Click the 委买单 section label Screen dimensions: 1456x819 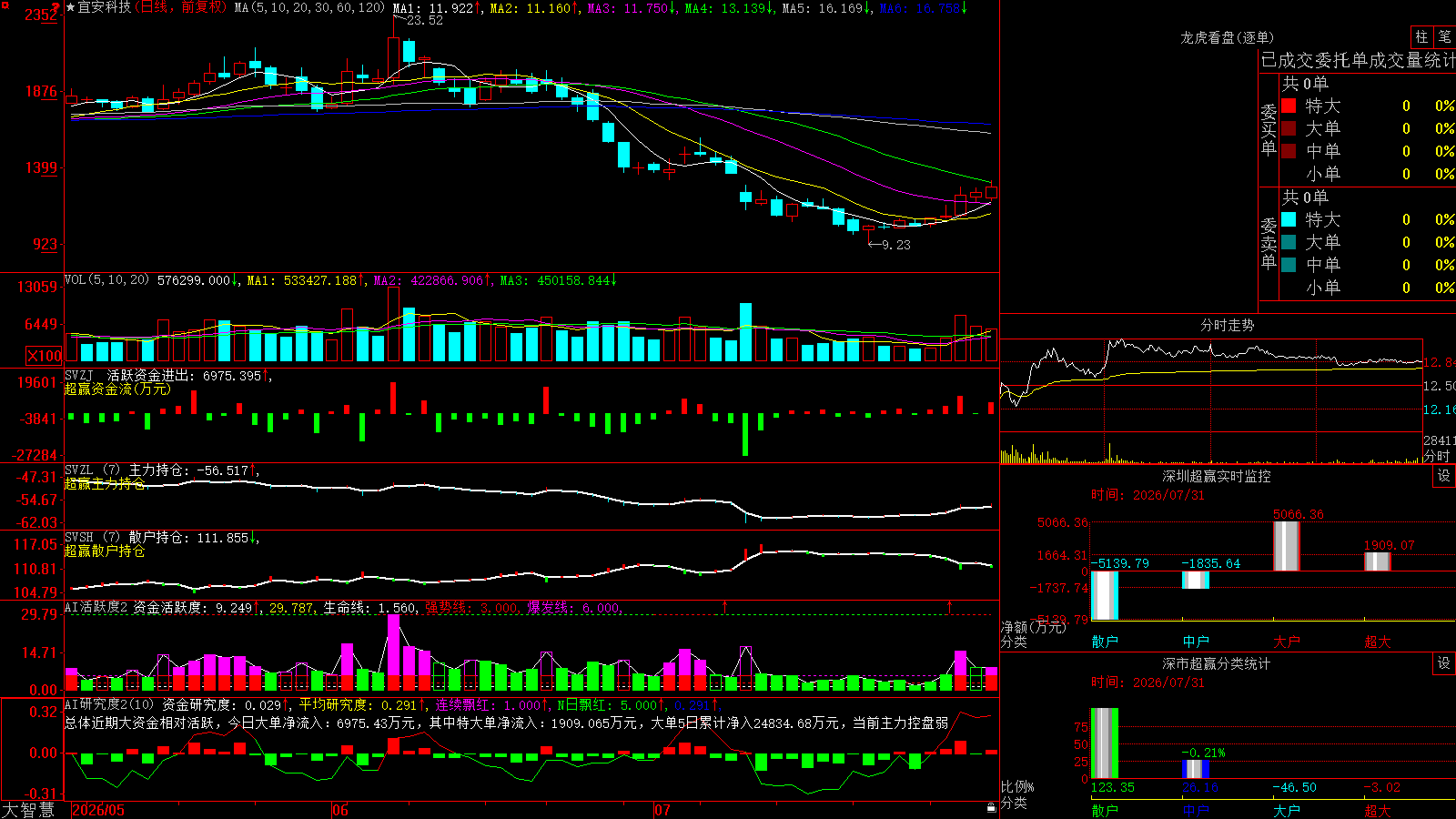(1269, 129)
